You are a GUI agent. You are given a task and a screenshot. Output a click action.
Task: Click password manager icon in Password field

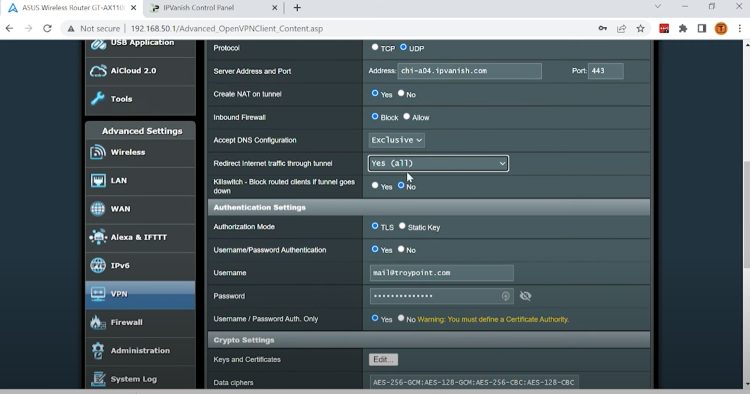(x=506, y=296)
